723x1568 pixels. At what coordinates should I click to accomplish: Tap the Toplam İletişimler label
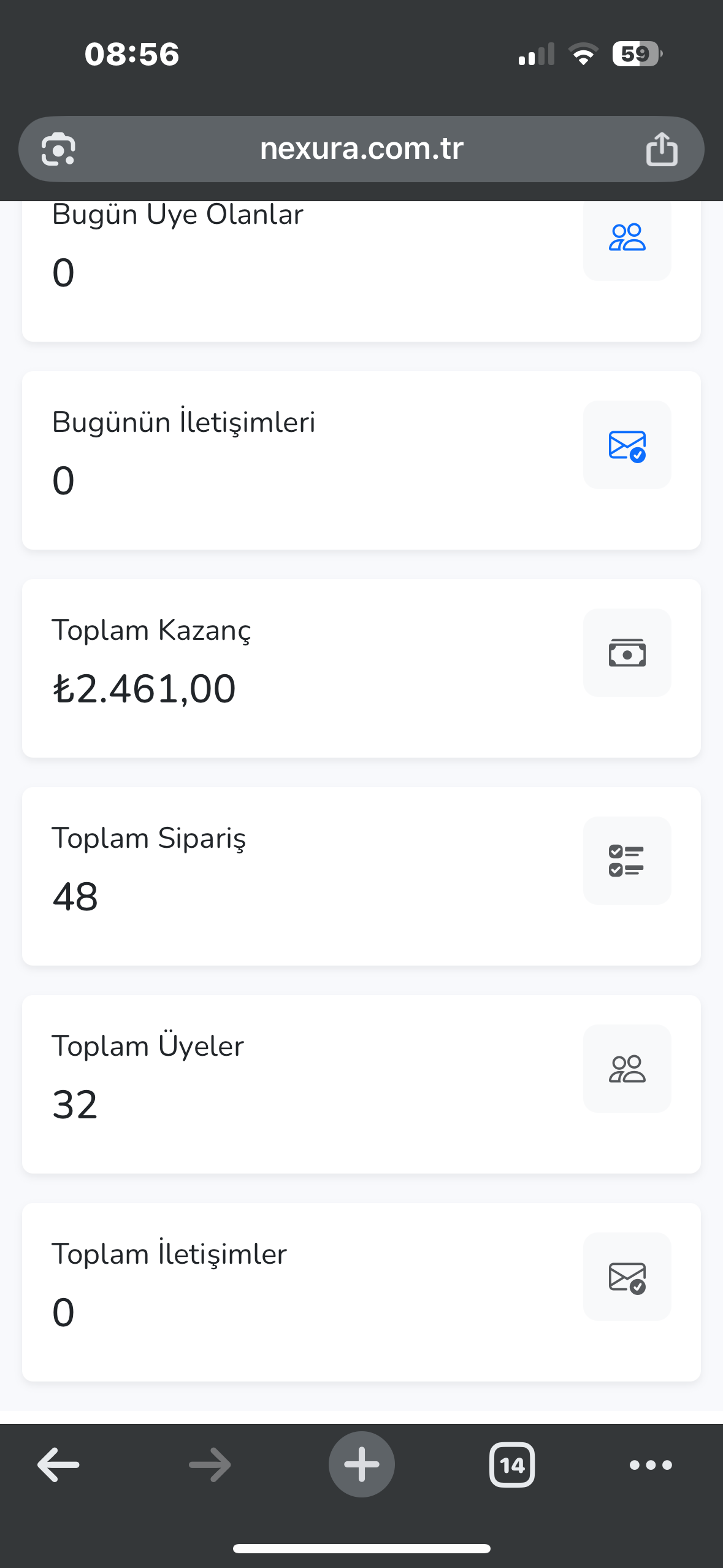point(169,1254)
